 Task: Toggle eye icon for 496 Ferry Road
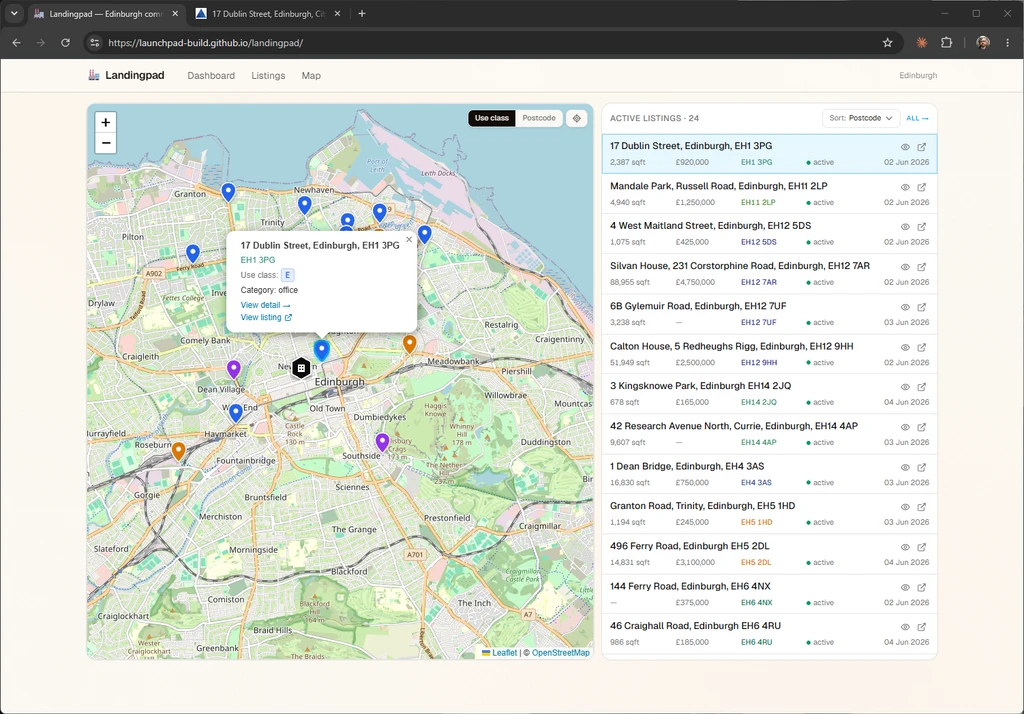tap(905, 547)
